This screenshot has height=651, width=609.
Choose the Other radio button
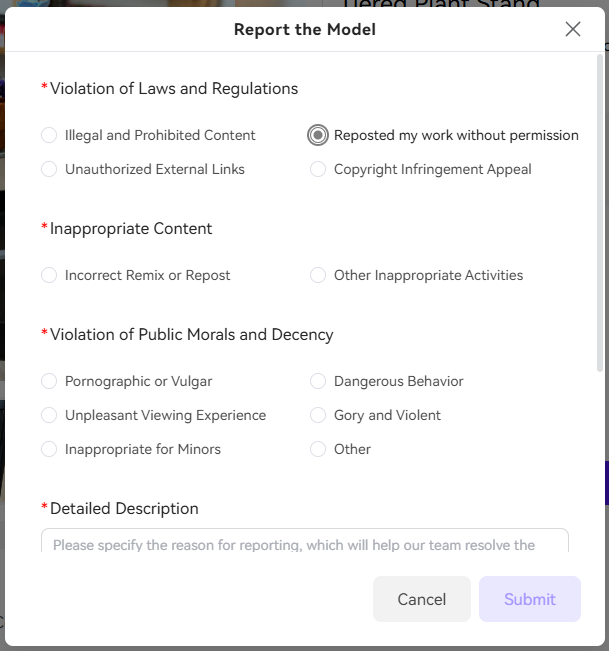point(318,449)
